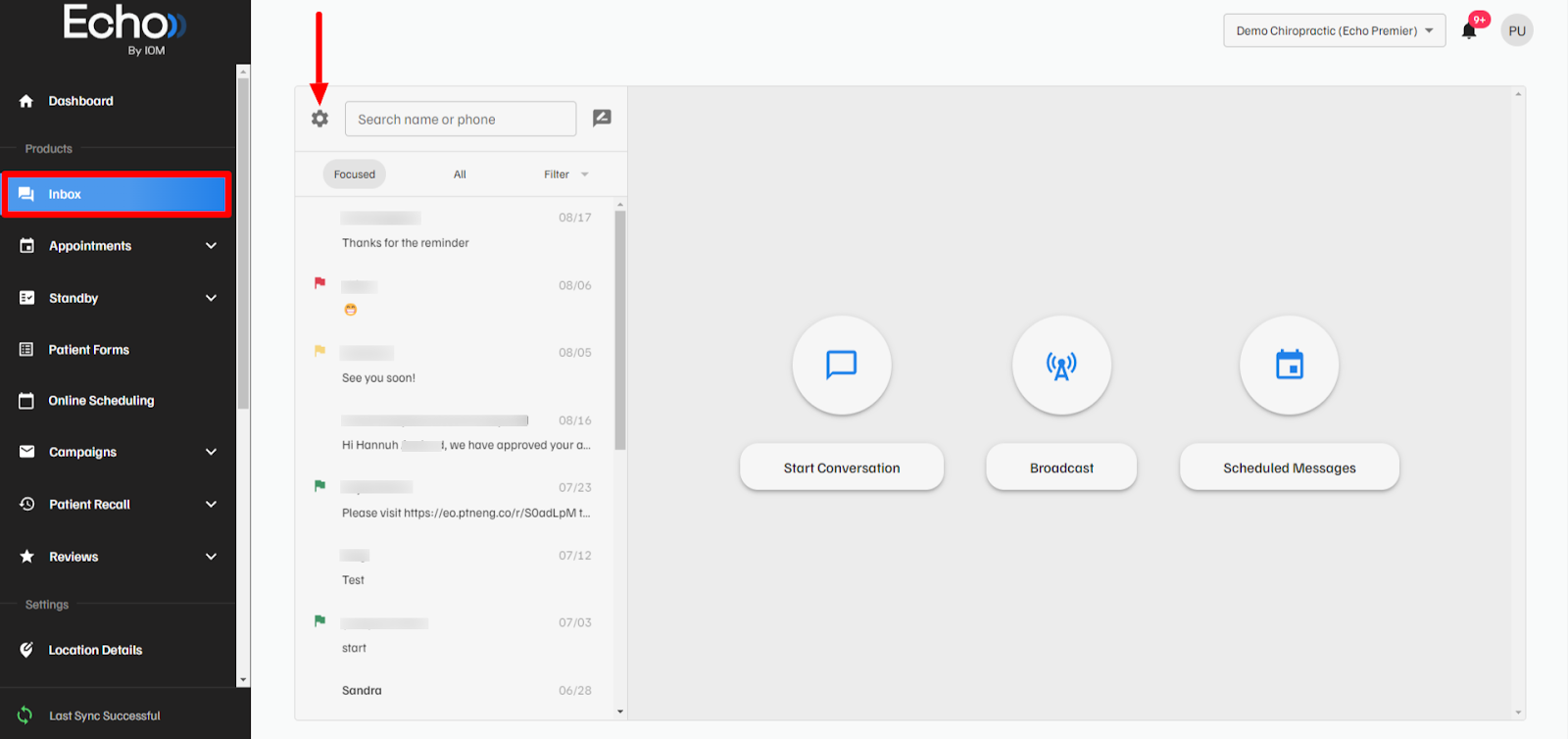
Task: Click the sidebar scrollbar down arrow
Action: point(243,680)
